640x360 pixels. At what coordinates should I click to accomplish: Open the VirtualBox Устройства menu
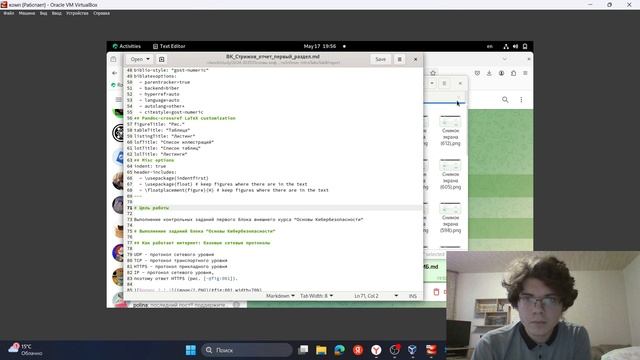click(x=77, y=13)
